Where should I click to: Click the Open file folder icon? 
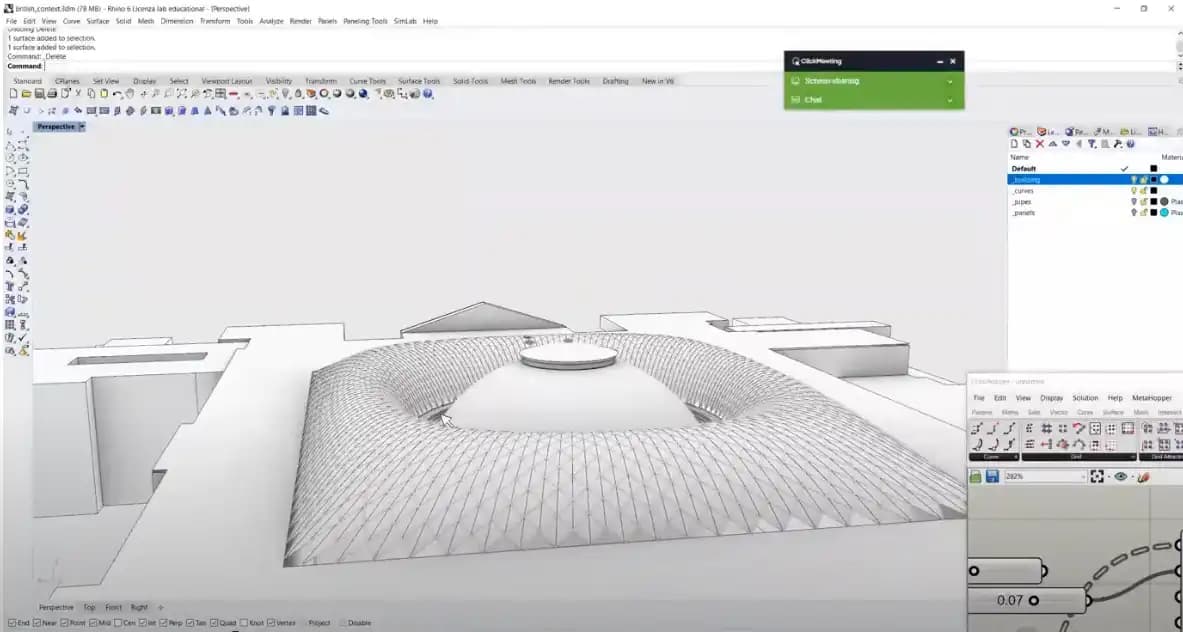click(26, 94)
